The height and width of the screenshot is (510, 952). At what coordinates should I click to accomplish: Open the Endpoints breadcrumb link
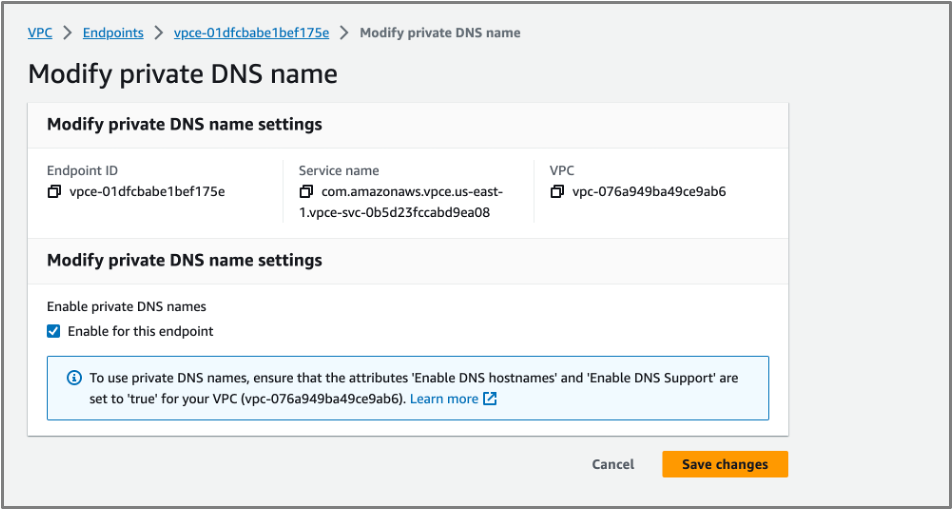[x=113, y=33]
